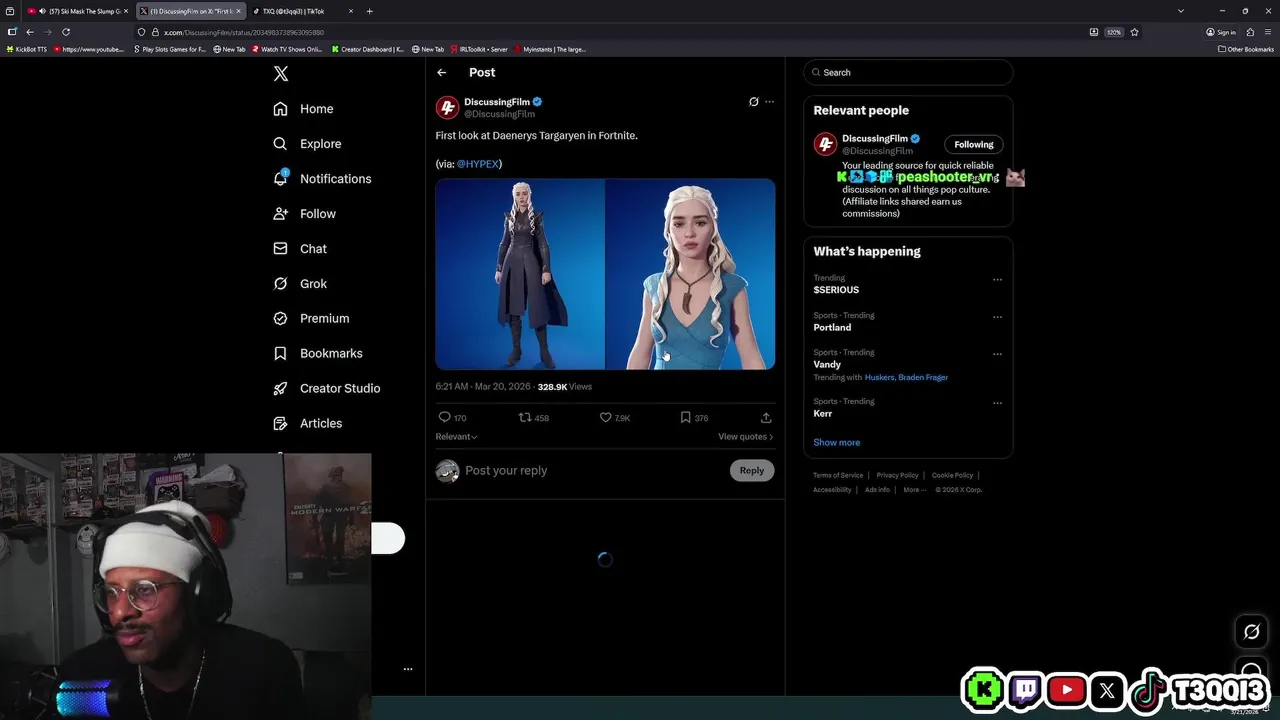Click the browser back button

[x=30, y=32]
